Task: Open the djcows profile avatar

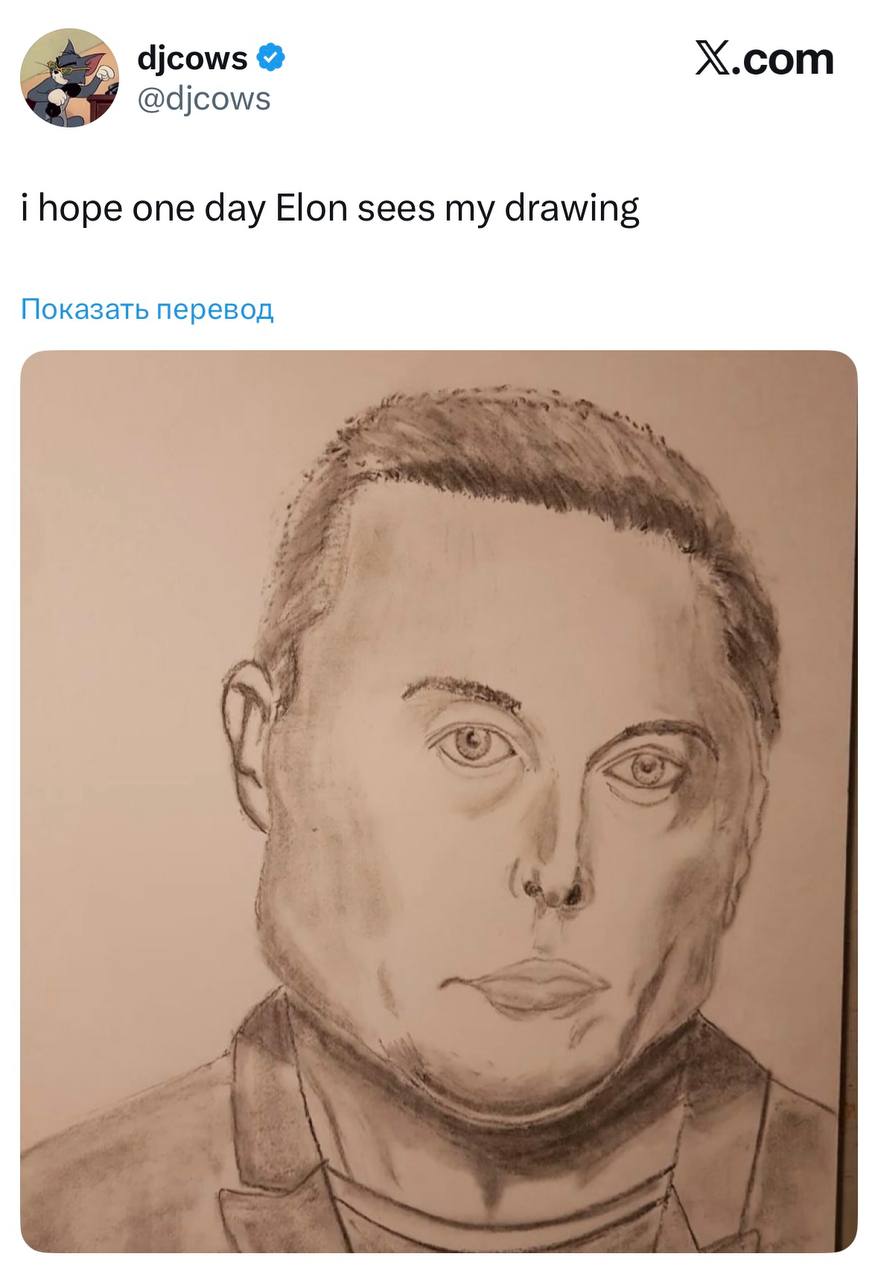Action: (69, 78)
